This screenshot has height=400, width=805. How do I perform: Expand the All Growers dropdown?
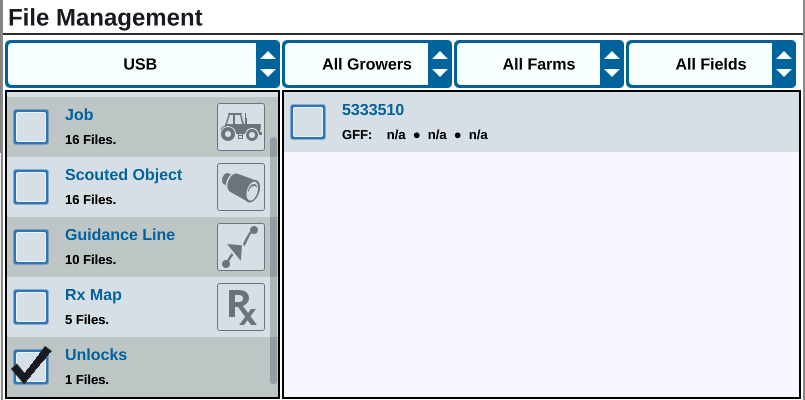pos(368,65)
